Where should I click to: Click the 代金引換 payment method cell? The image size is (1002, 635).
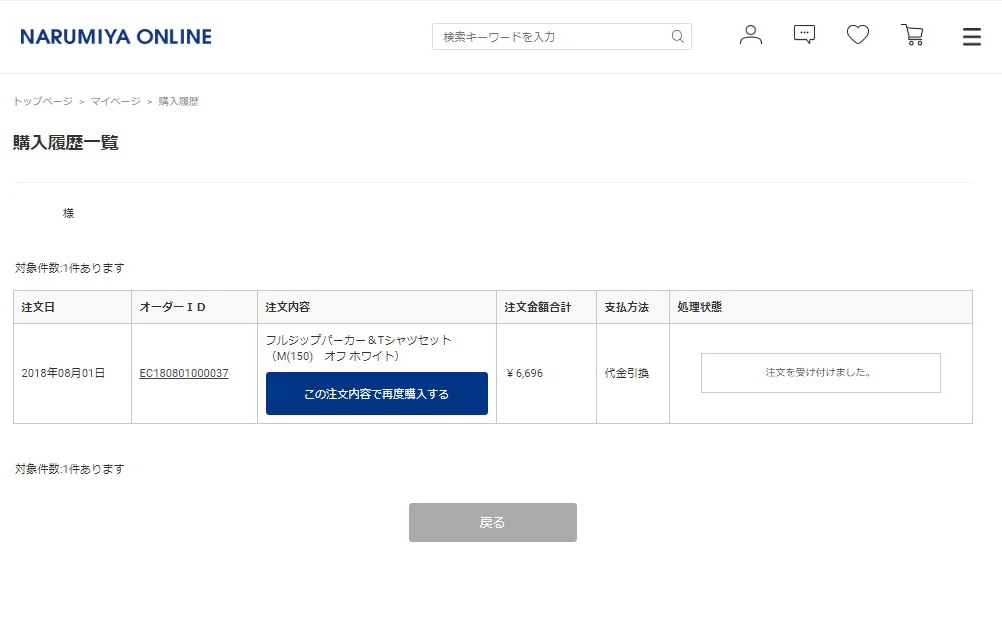[x=627, y=373]
